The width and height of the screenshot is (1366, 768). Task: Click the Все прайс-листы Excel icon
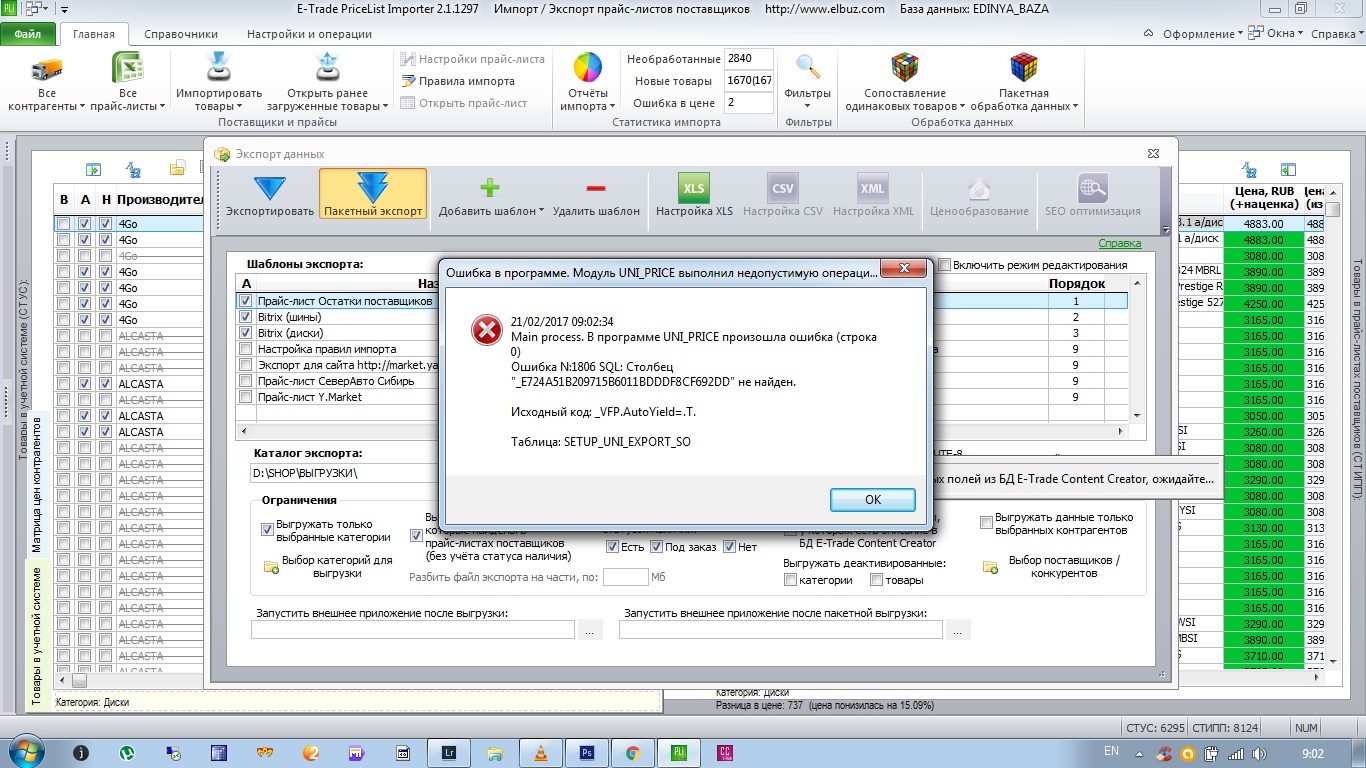[x=128, y=69]
